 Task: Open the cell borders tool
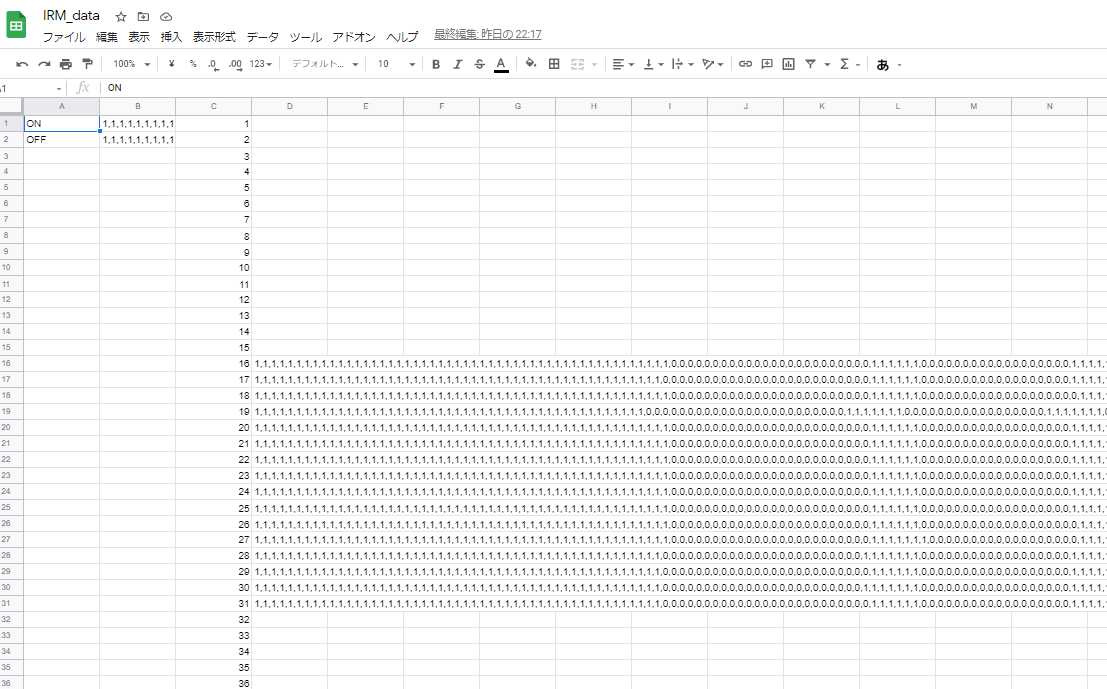[x=554, y=64]
